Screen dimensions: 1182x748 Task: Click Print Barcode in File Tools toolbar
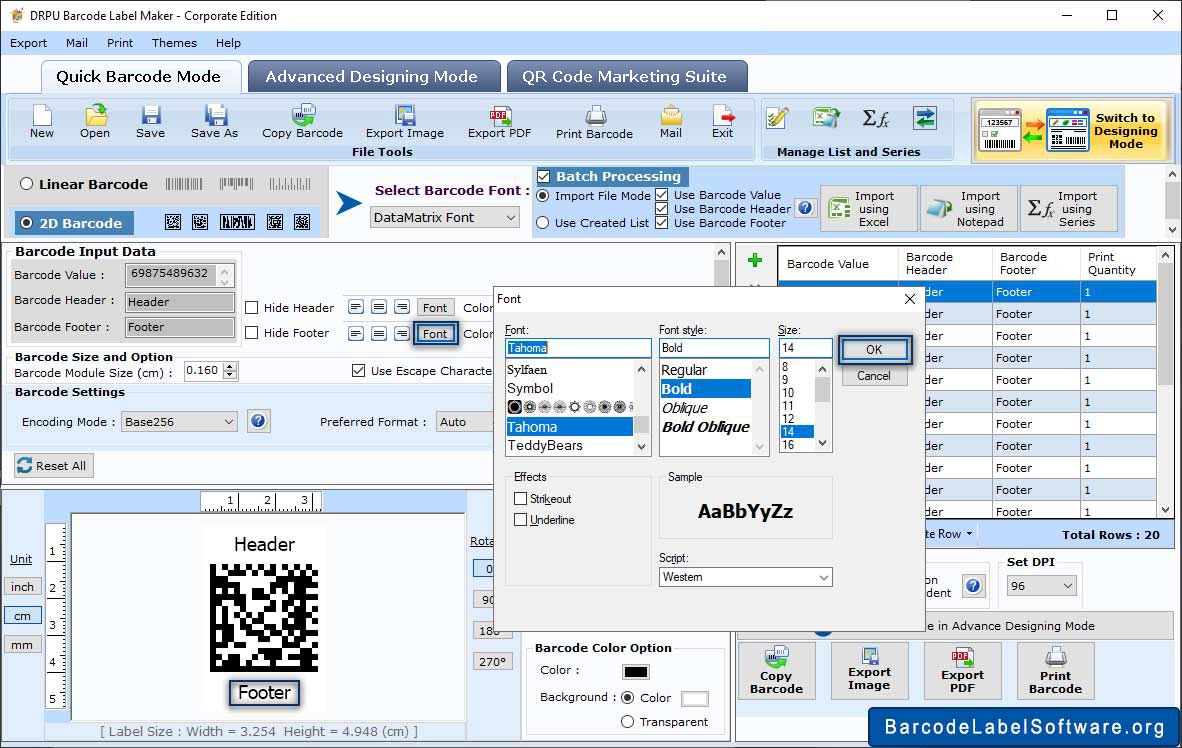[x=594, y=123]
